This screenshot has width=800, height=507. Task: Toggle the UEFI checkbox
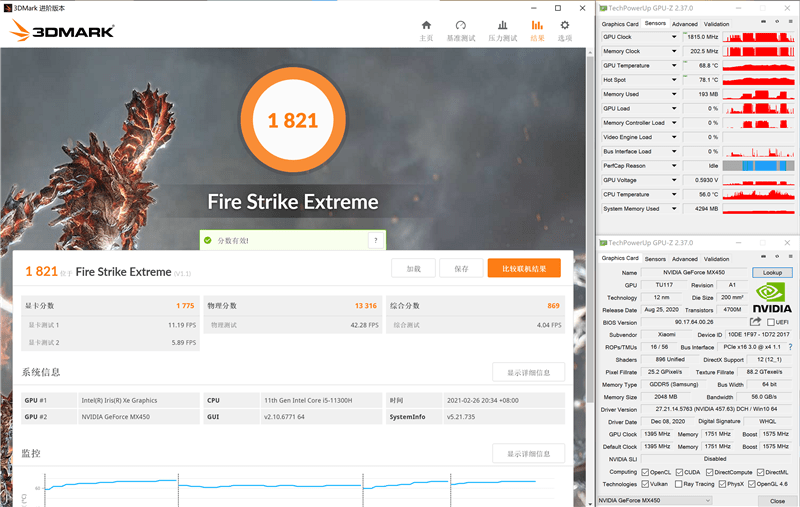771,322
